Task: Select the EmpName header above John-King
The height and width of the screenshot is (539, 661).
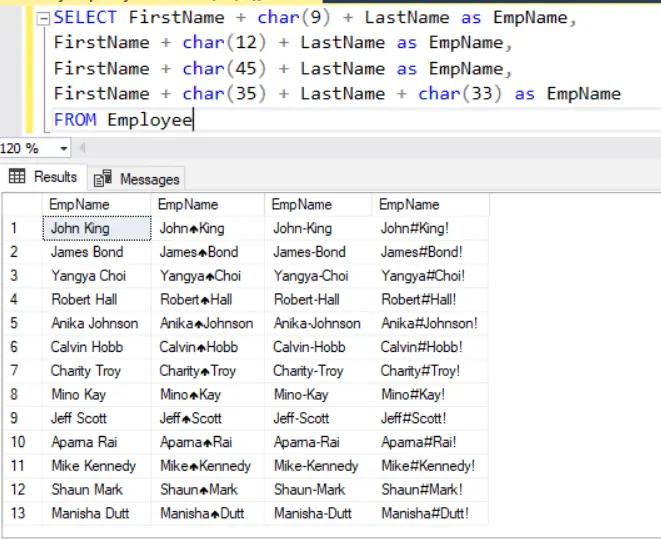Action: coord(301,204)
